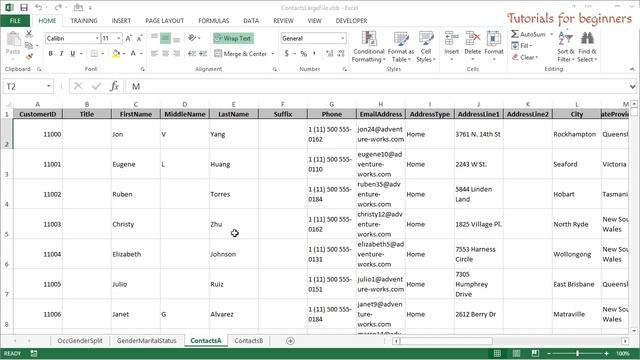Open Cell Styles gallery
The image size is (640, 360).
[x=426, y=47]
